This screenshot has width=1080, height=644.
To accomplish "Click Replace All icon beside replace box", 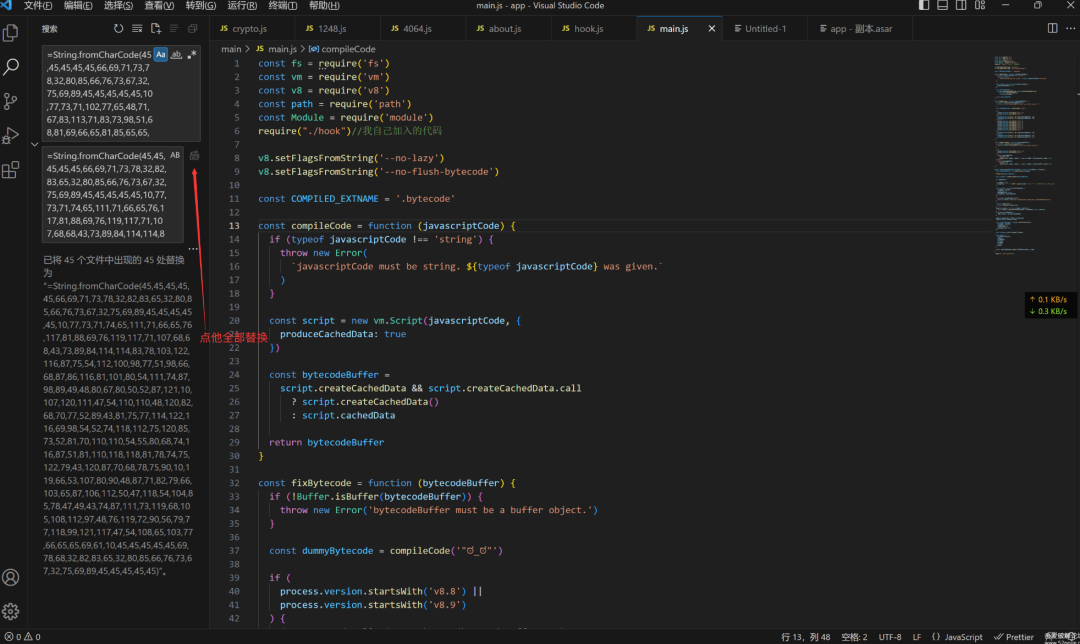I will 194,156.
